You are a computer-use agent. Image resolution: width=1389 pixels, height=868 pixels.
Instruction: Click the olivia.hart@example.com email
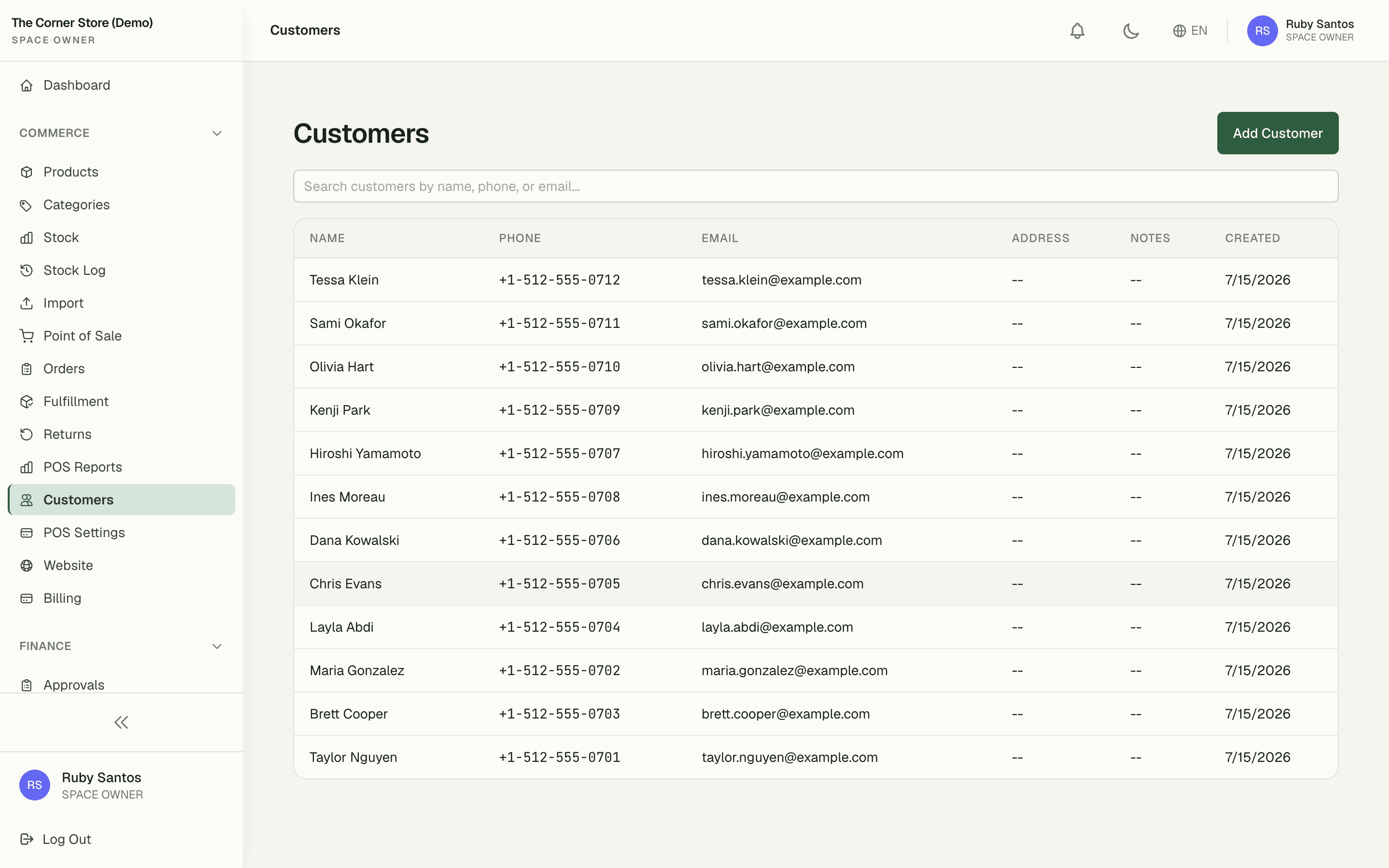tap(778, 366)
